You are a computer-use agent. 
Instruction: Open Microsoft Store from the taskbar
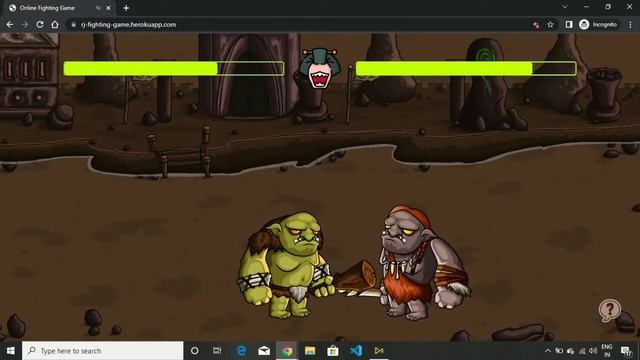click(333, 351)
